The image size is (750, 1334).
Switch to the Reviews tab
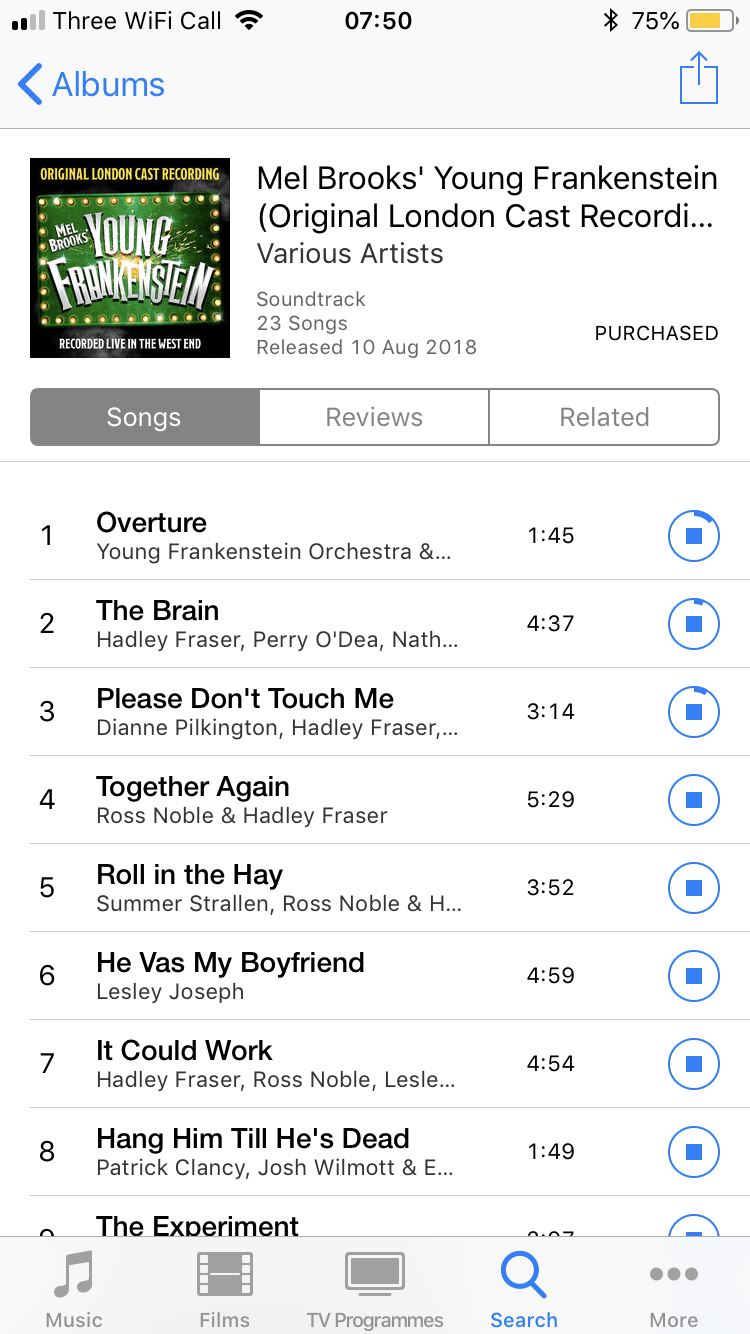pos(374,417)
